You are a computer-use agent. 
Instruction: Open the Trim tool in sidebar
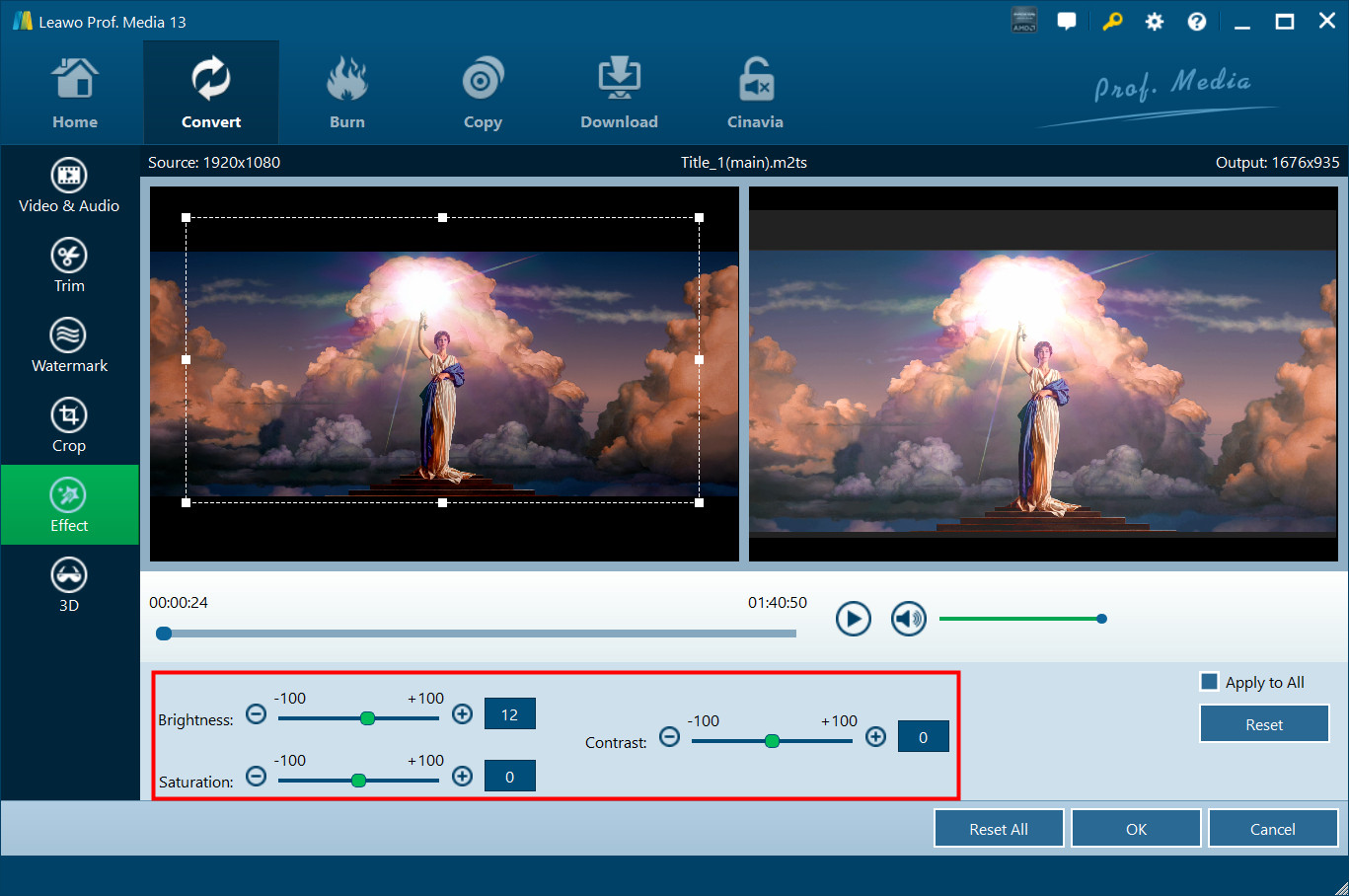[69, 265]
